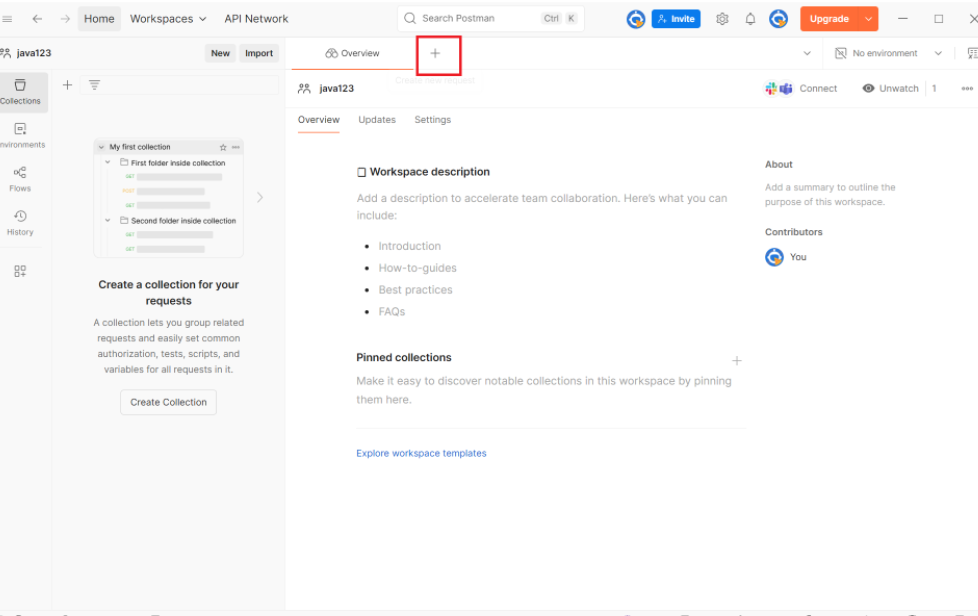Screen dimensions: 978x616
Task: Click the Introduction bullet item
Action: click(x=409, y=246)
